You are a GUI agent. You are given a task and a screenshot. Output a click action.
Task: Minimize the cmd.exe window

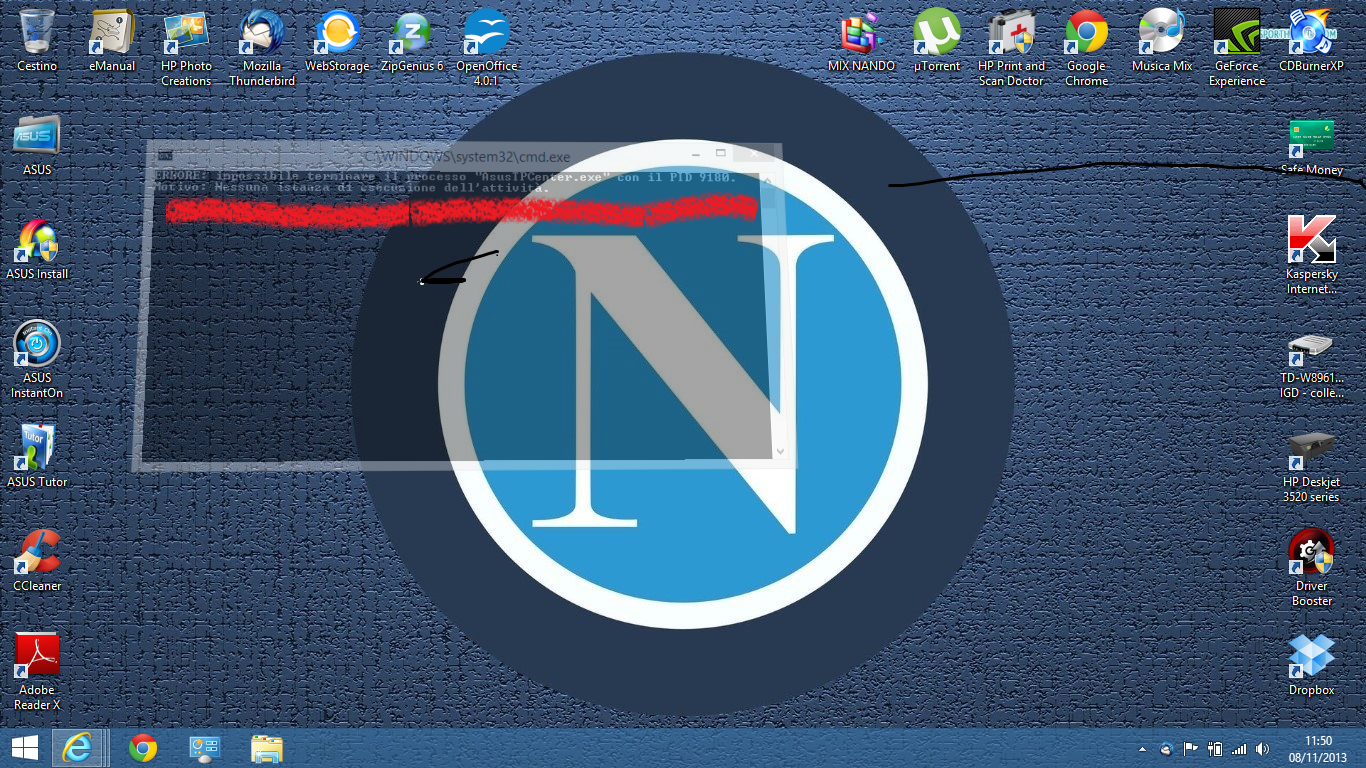click(697, 154)
